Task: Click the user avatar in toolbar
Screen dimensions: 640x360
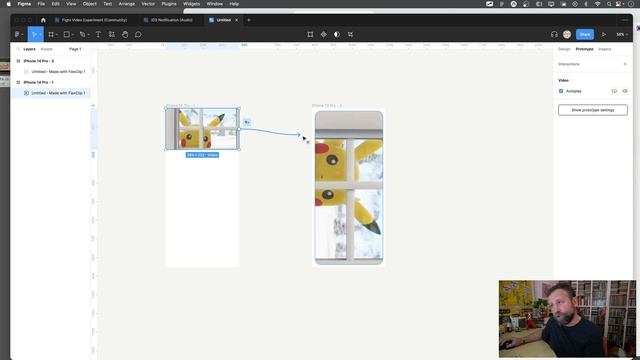Action: 567,35
